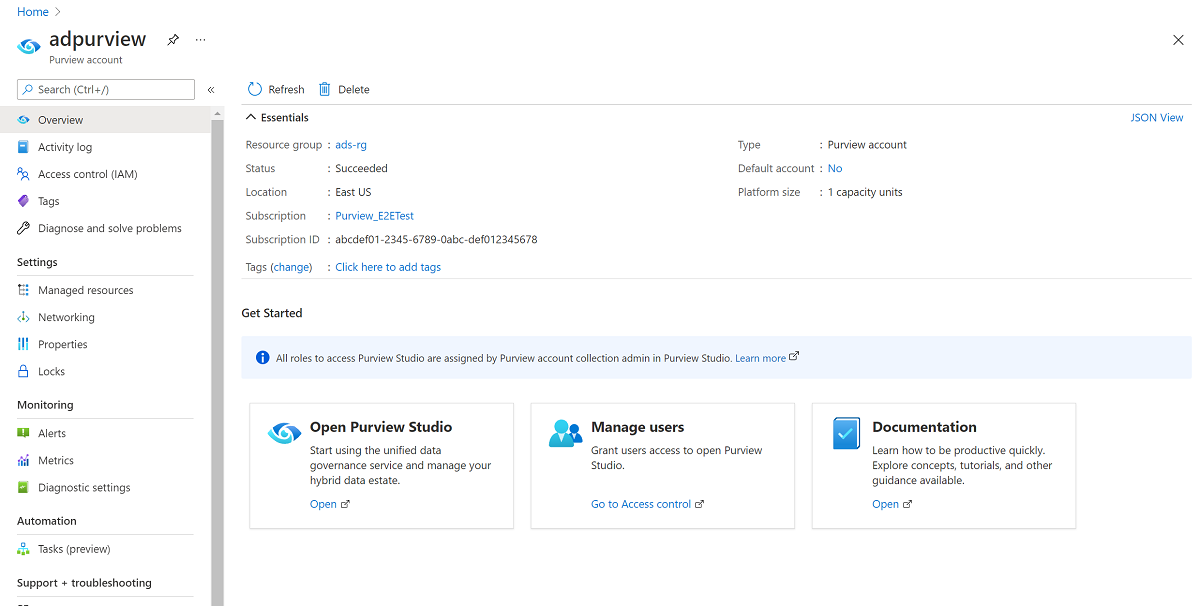
Task: Pin the adpurview resource
Action: [173, 40]
